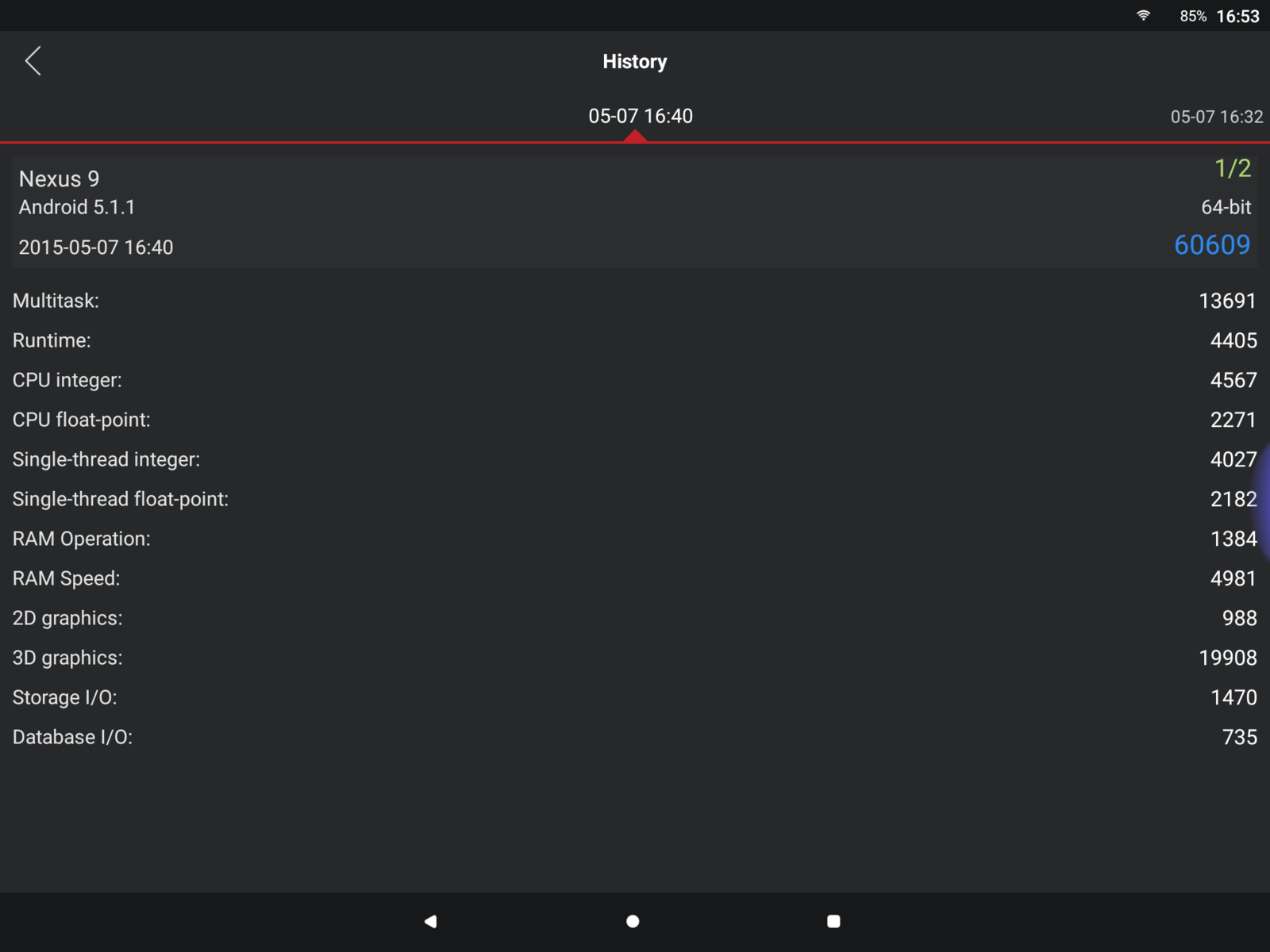Tap the back arrow icon
This screenshot has height=952, width=1270.
[33, 61]
